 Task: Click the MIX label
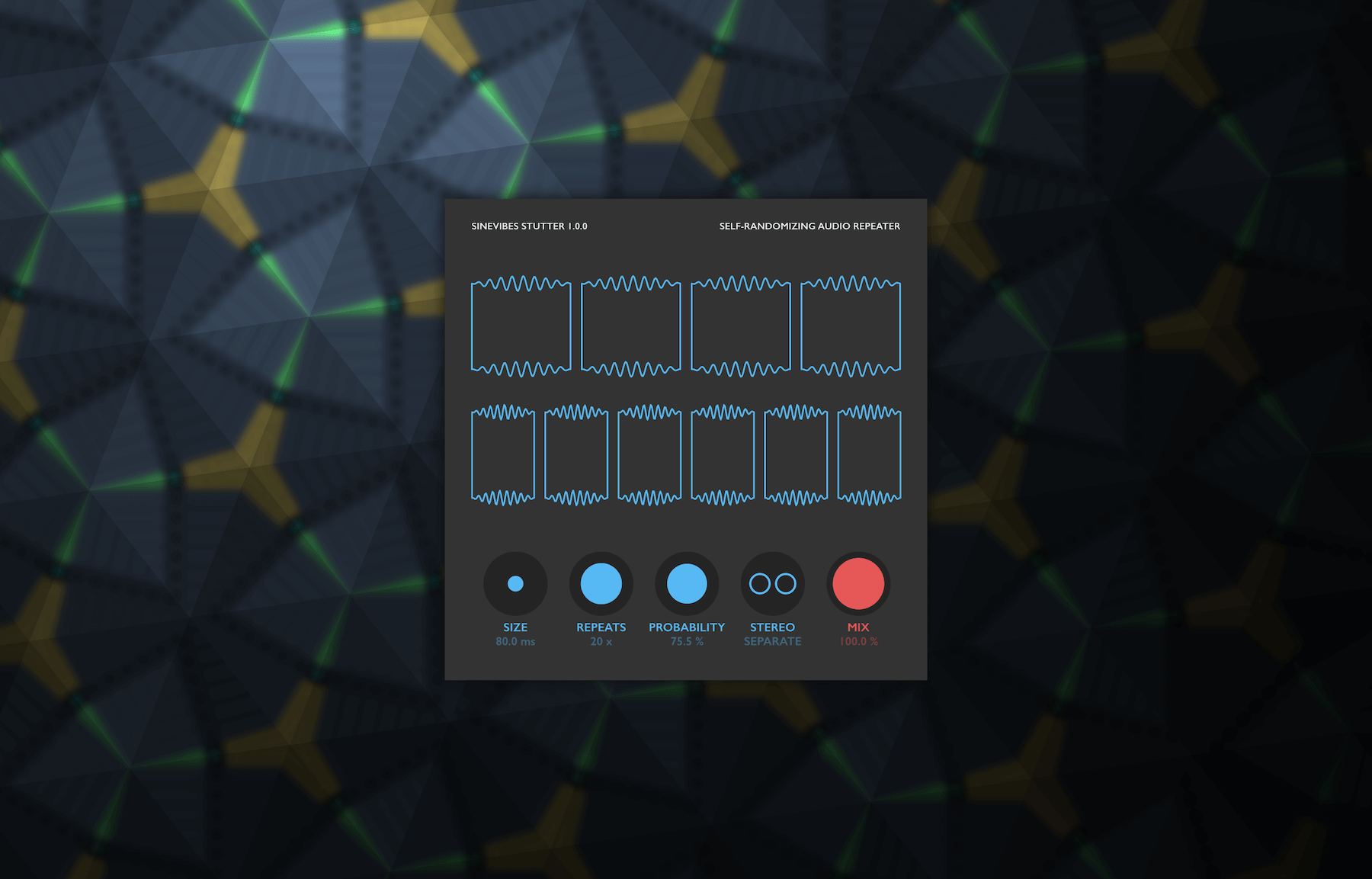click(x=858, y=627)
